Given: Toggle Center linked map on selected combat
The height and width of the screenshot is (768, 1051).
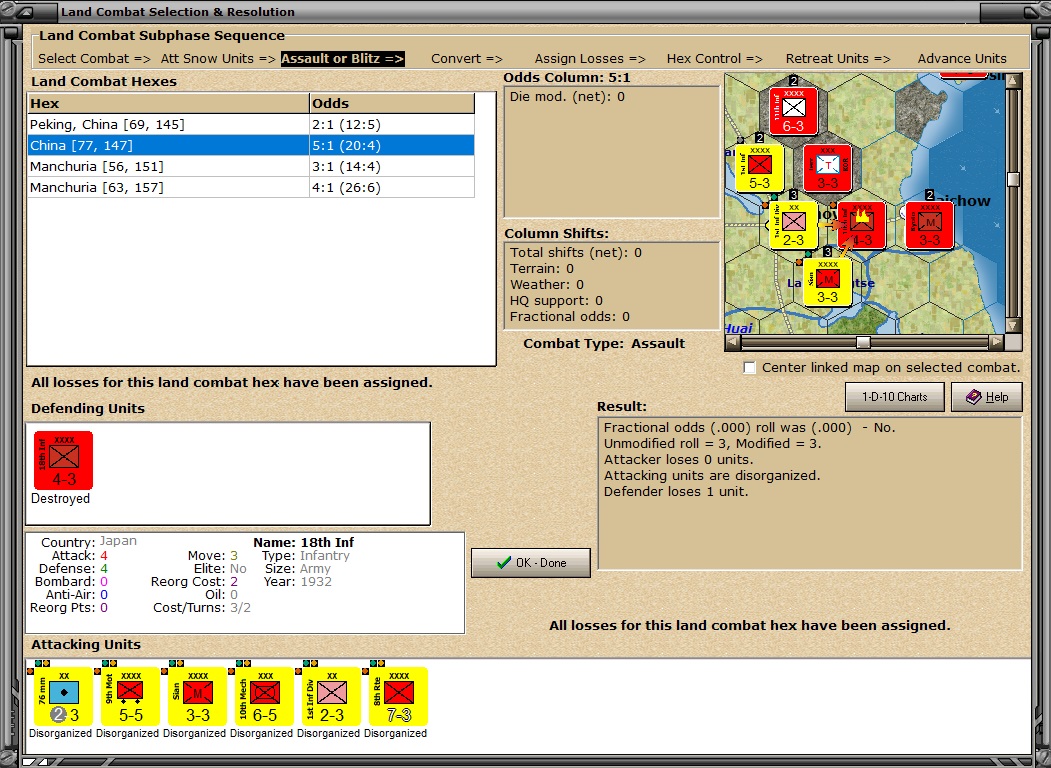Looking at the screenshot, I should pos(749,368).
